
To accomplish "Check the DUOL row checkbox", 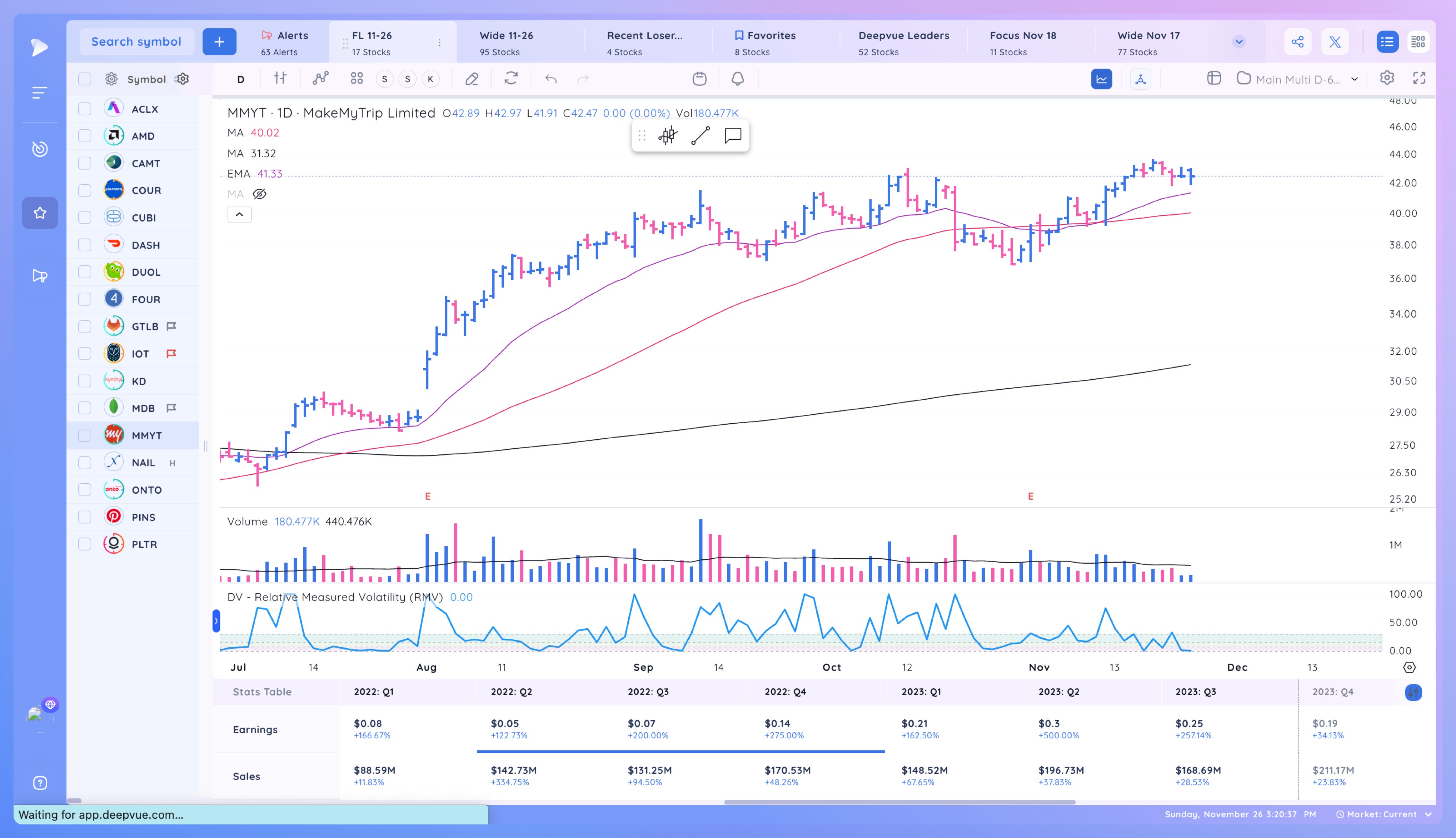I will click(85, 272).
